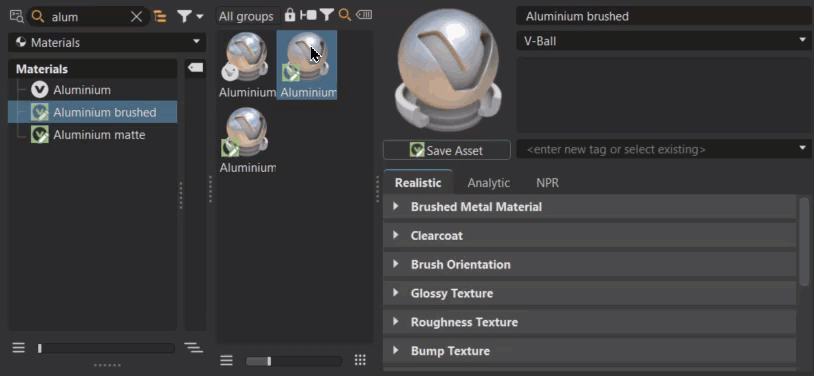The image size is (814, 376).
Task: Switch to the NPR tab
Action: click(x=547, y=182)
